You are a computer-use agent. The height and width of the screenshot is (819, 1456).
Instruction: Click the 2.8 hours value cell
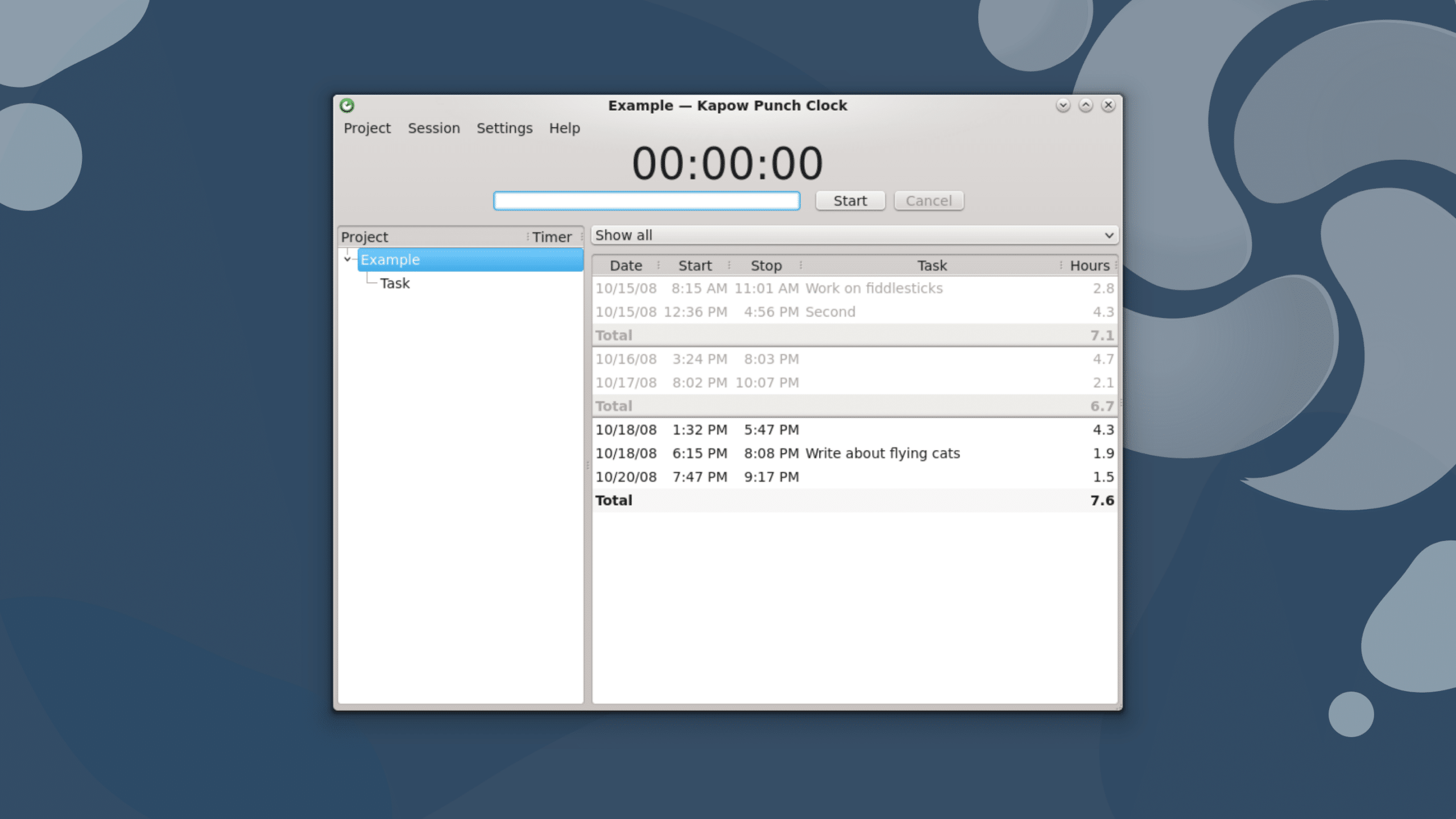pyautogui.click(x=1103, y=289)
